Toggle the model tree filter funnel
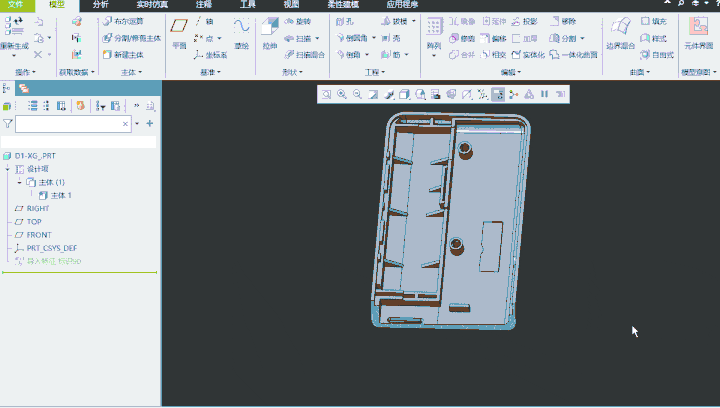 click(7, 123)
